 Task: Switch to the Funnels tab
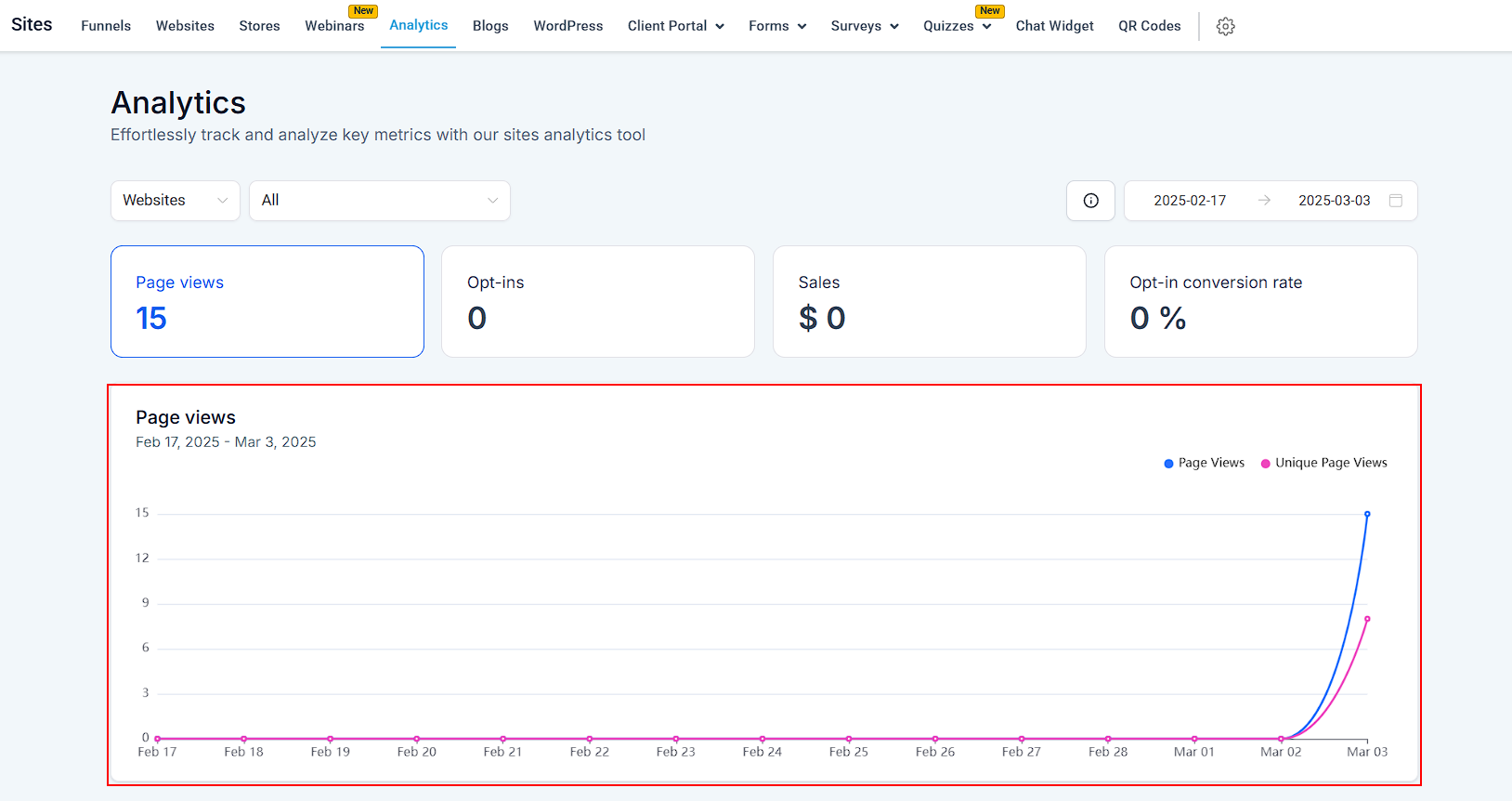pos(106,26)
